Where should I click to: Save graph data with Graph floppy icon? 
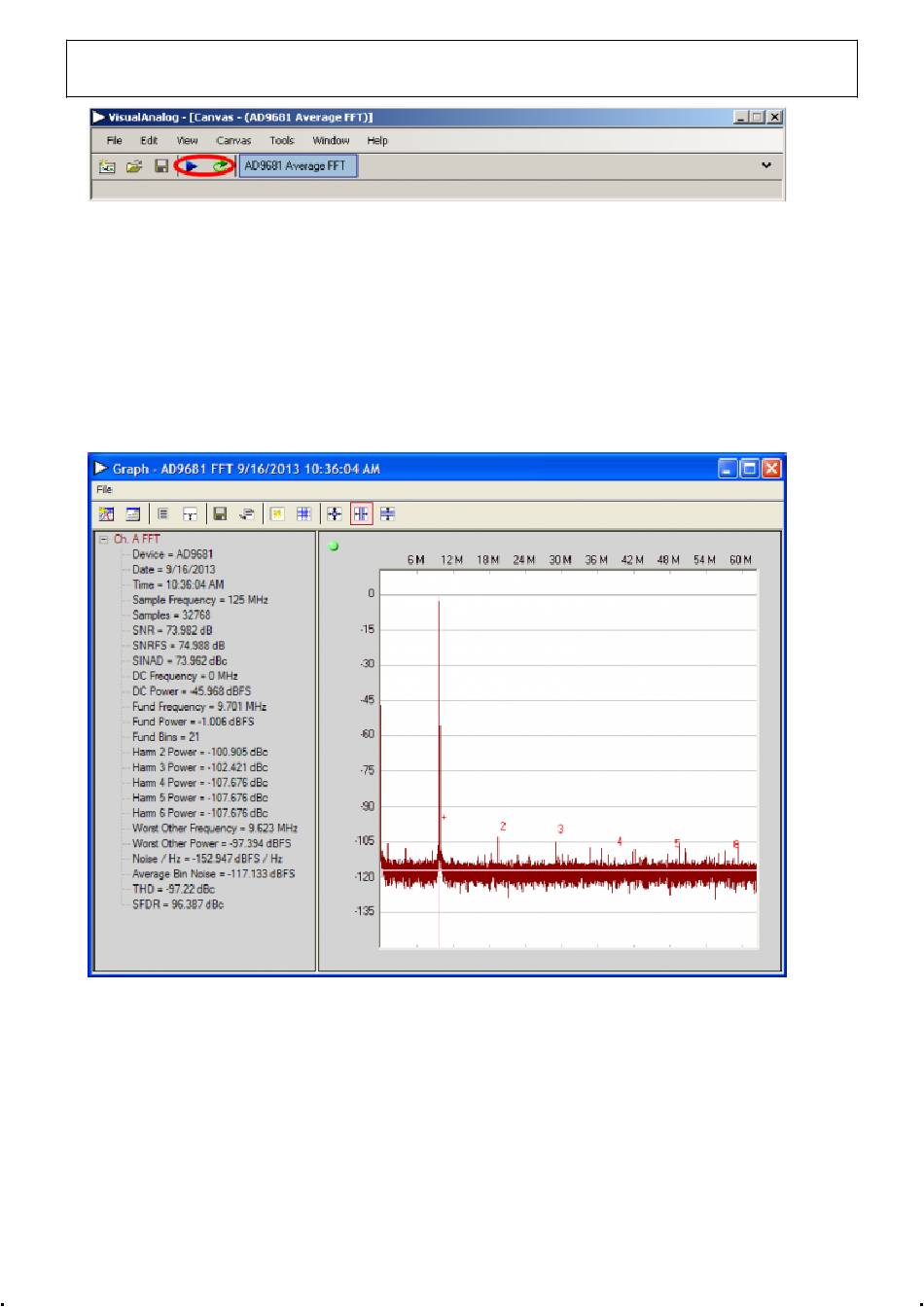tap(220, 513)
